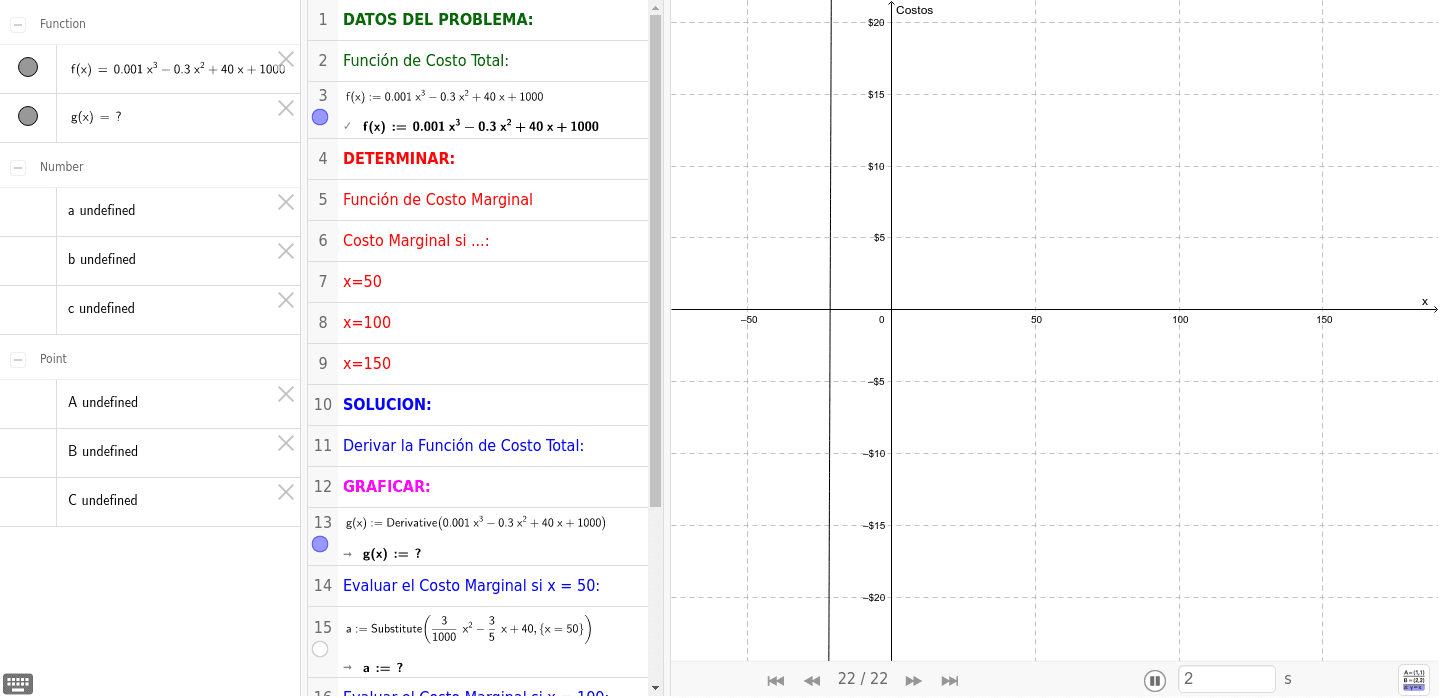This screenshot has width=1440, height=698.
Task: Edit the playback seconds field
Action: [1227, 679]
